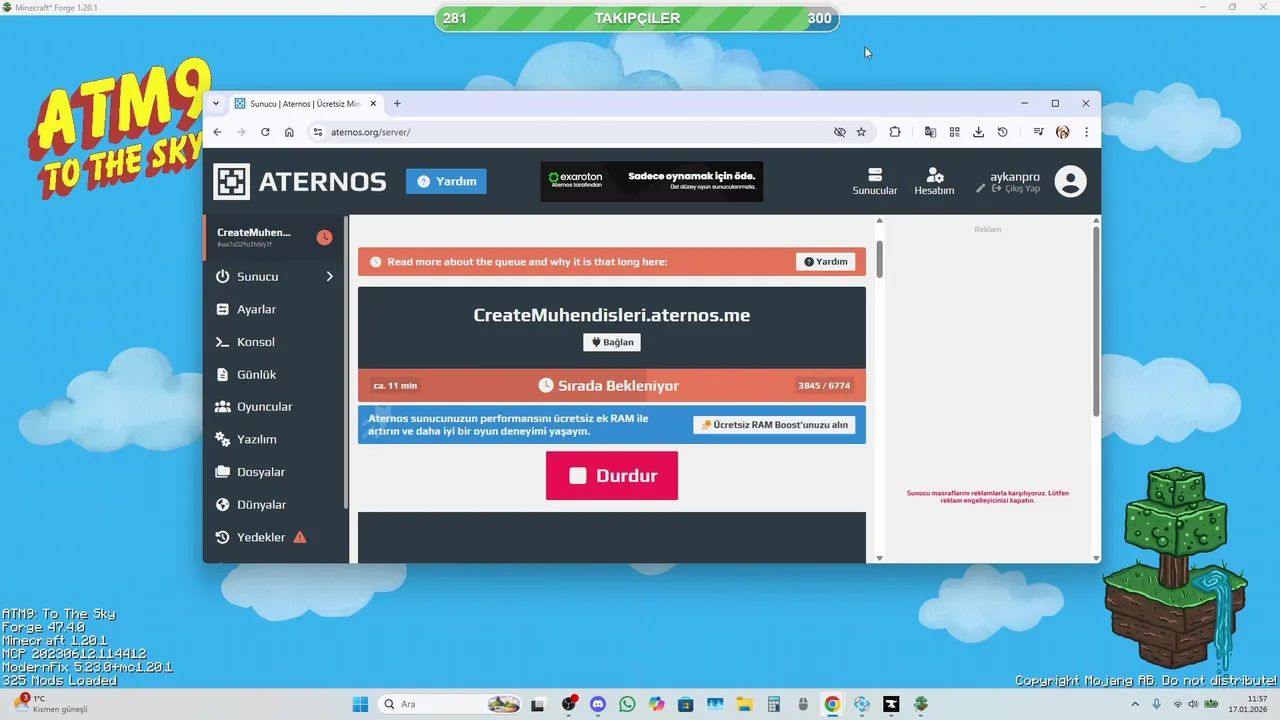The height and width of the screenshot is (720, 1280).
Task: Select the Sunucu | Aternos browser tab
Action: pyautogui.click(x=305, y=103)
